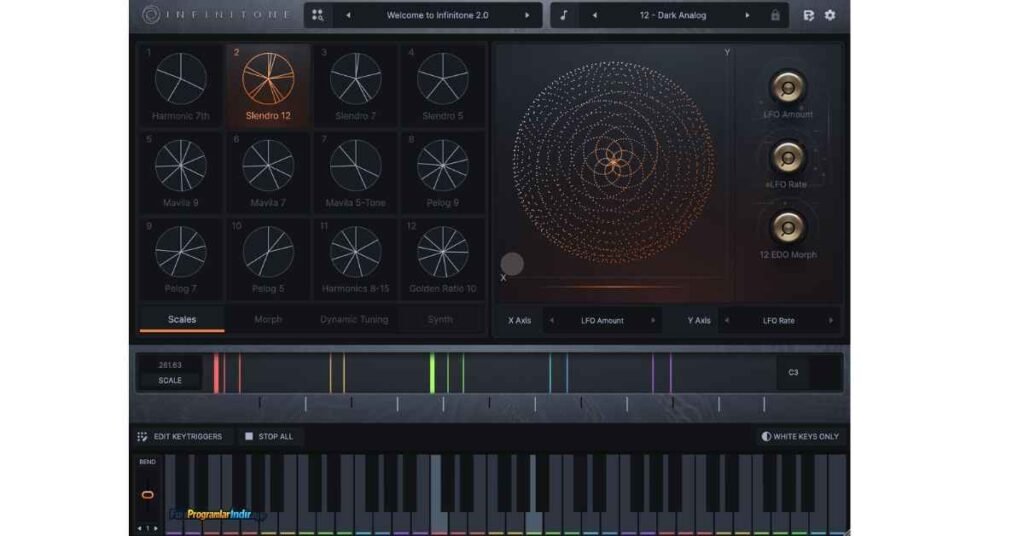Select the Mavila 9 scale
Viewport: 1024px width, 536px height.
point(181,172)
